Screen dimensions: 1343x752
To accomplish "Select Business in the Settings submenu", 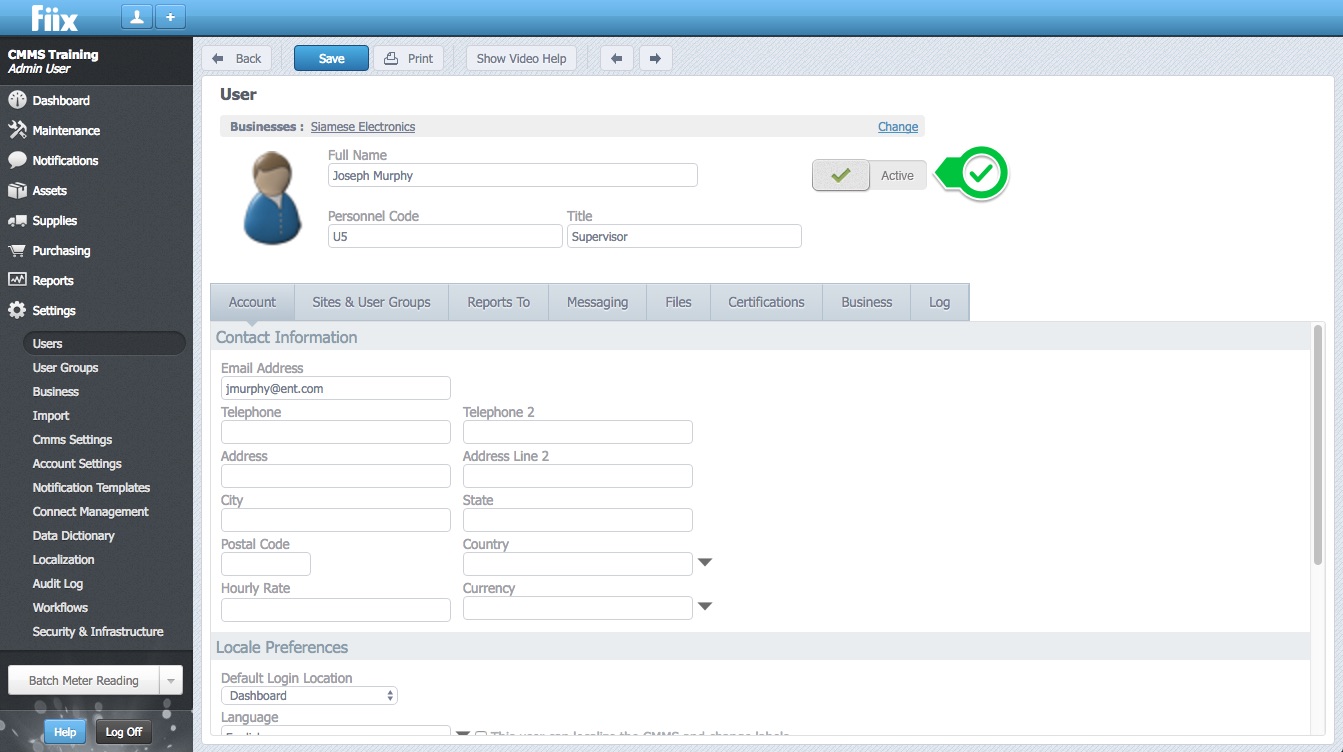I will (55, 391).
